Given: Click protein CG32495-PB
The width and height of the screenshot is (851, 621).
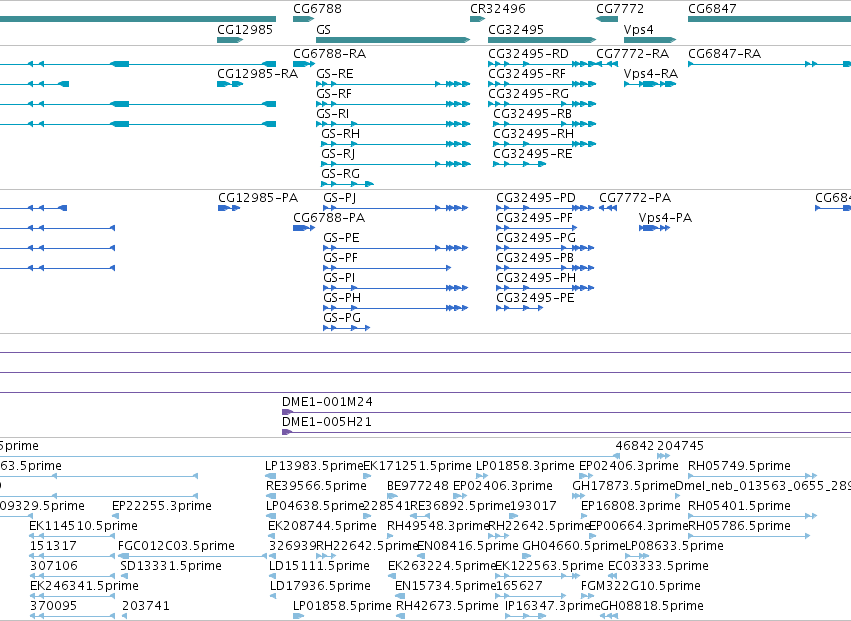Looking at the screenshot, I should click(x=535, y=258).
